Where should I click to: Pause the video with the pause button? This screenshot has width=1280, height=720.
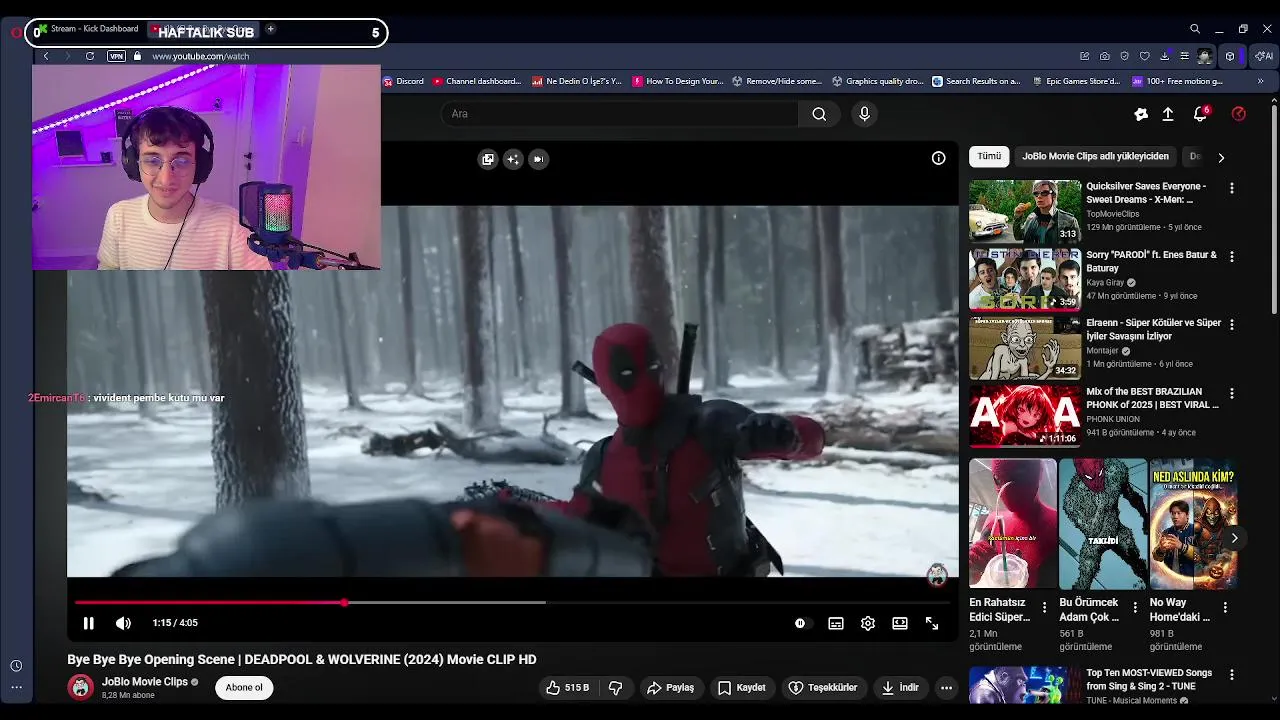pyautogui.click(x=88, y=623)
